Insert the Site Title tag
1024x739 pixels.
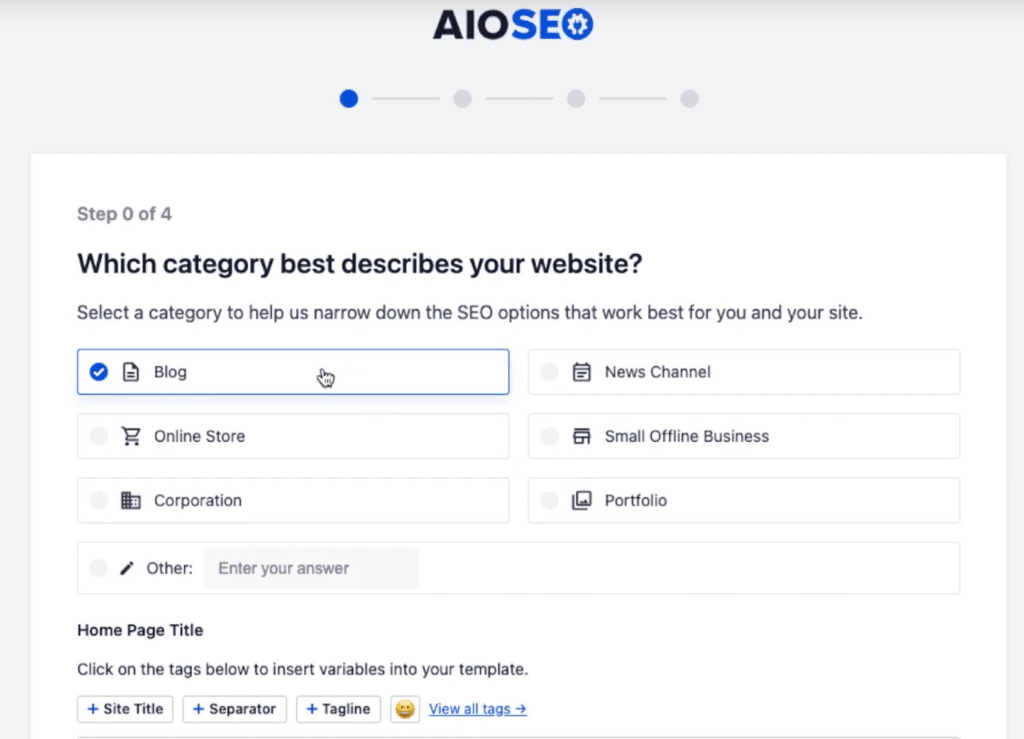point(125,709)
